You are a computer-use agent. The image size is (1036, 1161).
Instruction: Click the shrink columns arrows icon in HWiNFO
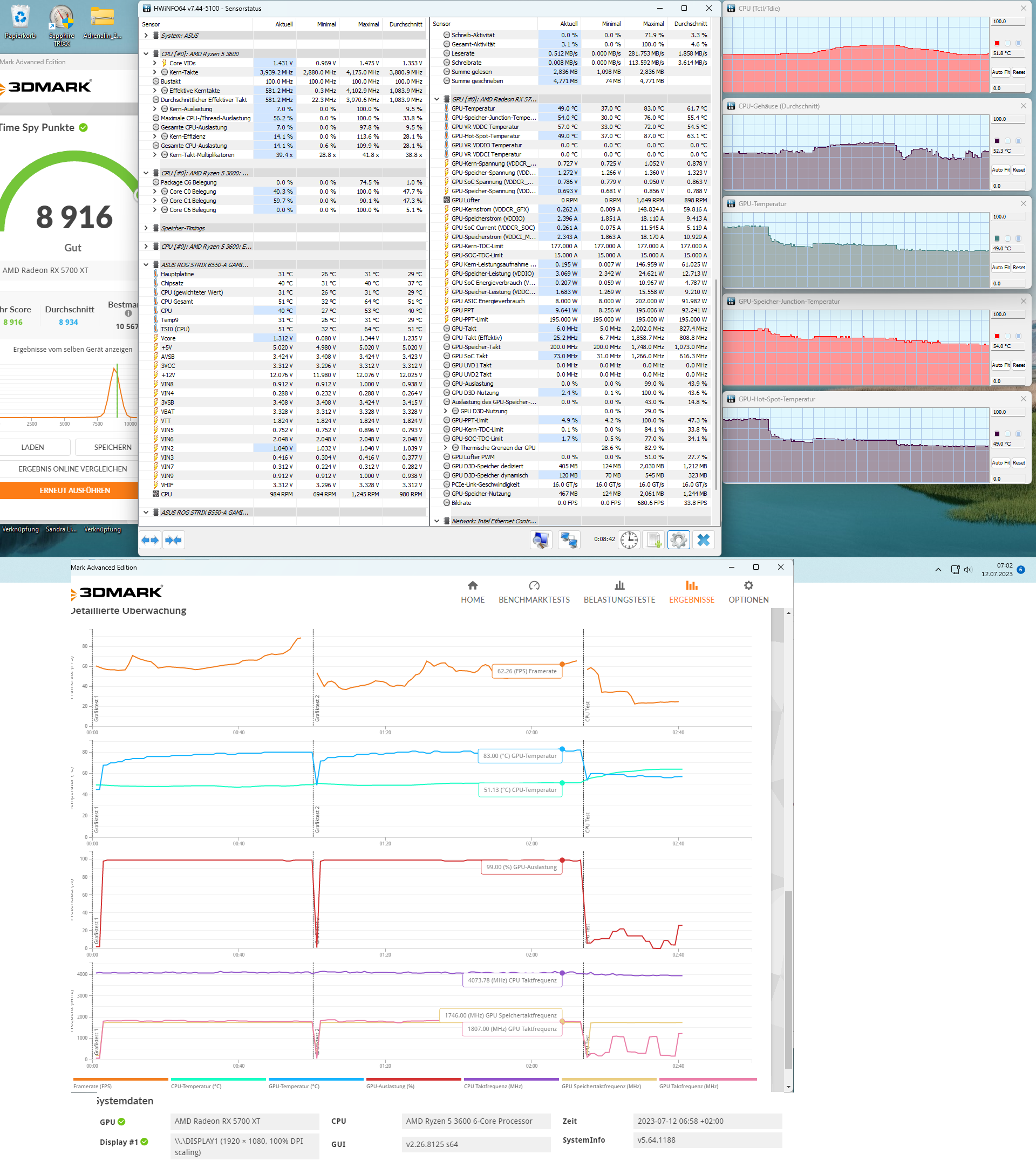pos(173,540)
